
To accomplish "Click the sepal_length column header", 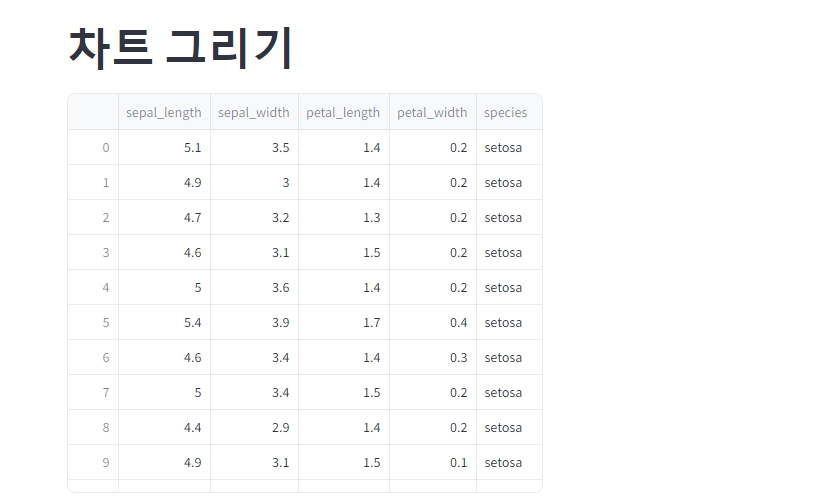I will click(164, 112).
